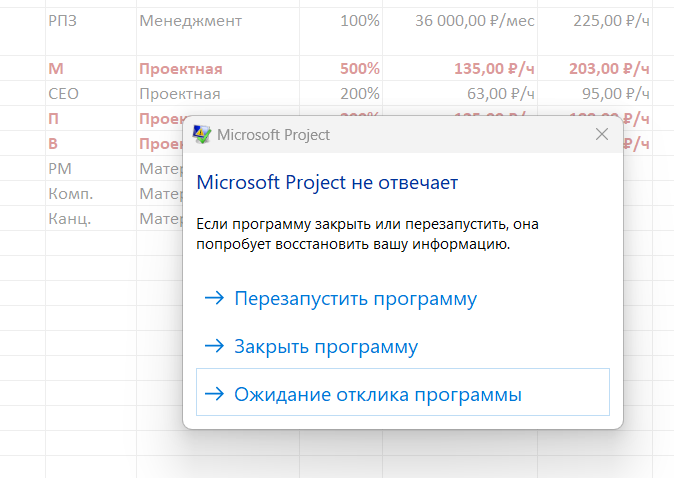Click the Microsoft Project dialog icon
This screenshot has height=478, width=674.
click(202, 135)
